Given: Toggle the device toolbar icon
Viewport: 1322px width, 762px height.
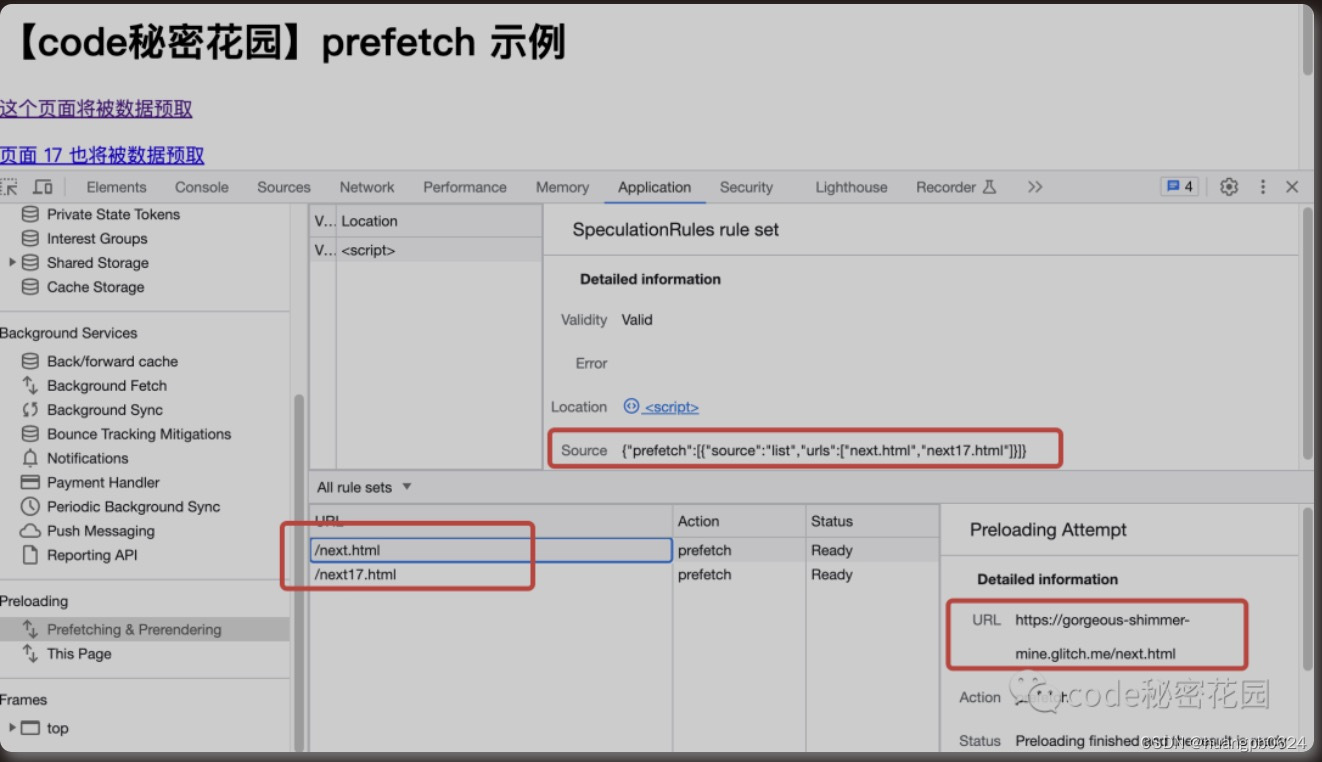Looking at the screenshot, I should [x=42, y=186].
